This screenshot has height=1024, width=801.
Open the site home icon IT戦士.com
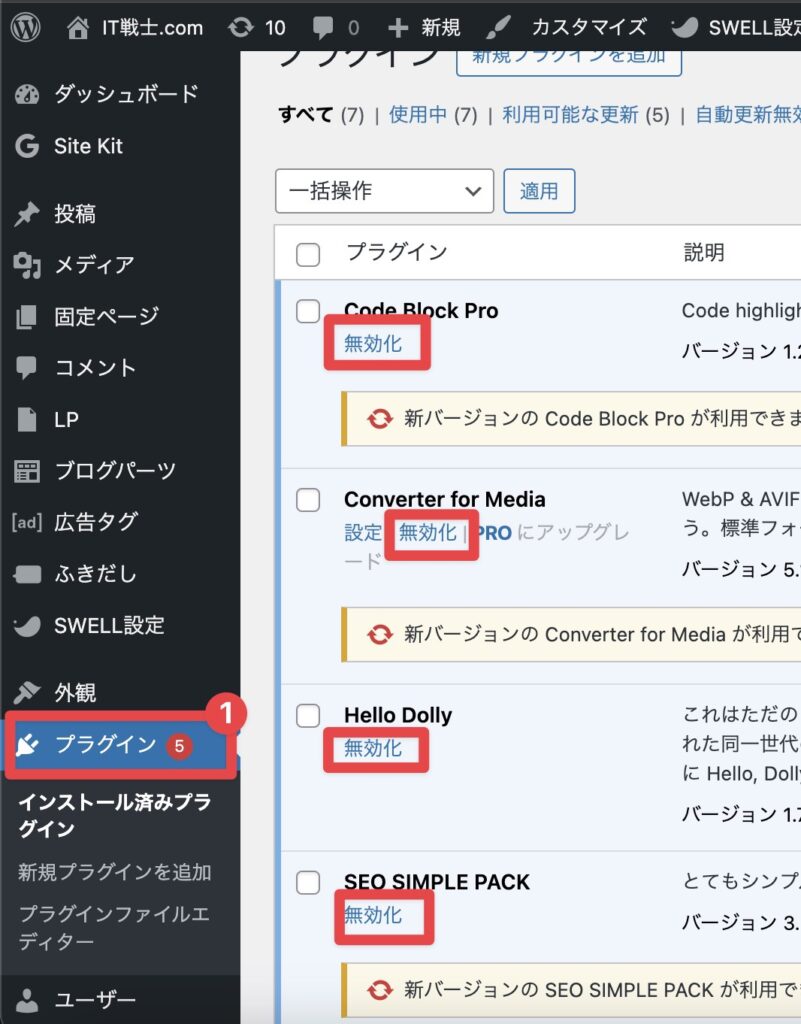78,27
